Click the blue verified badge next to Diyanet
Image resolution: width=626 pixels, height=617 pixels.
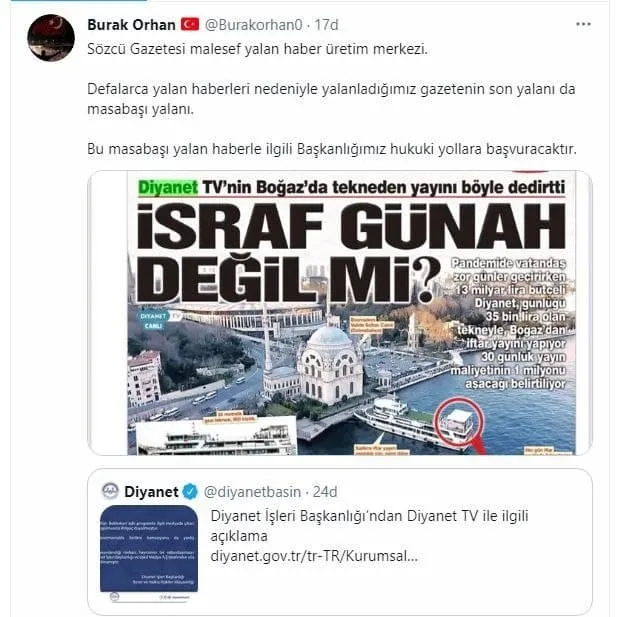point(190,492)
